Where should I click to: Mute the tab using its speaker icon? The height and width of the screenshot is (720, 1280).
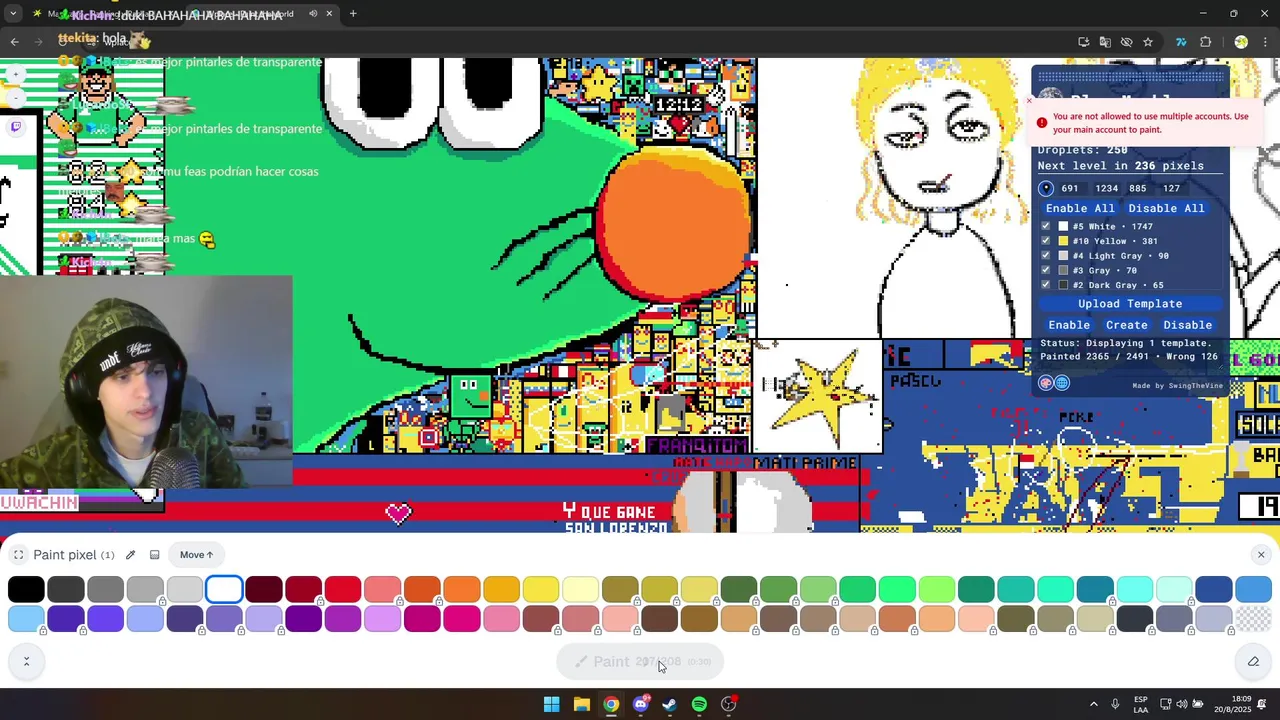[313, 14]
